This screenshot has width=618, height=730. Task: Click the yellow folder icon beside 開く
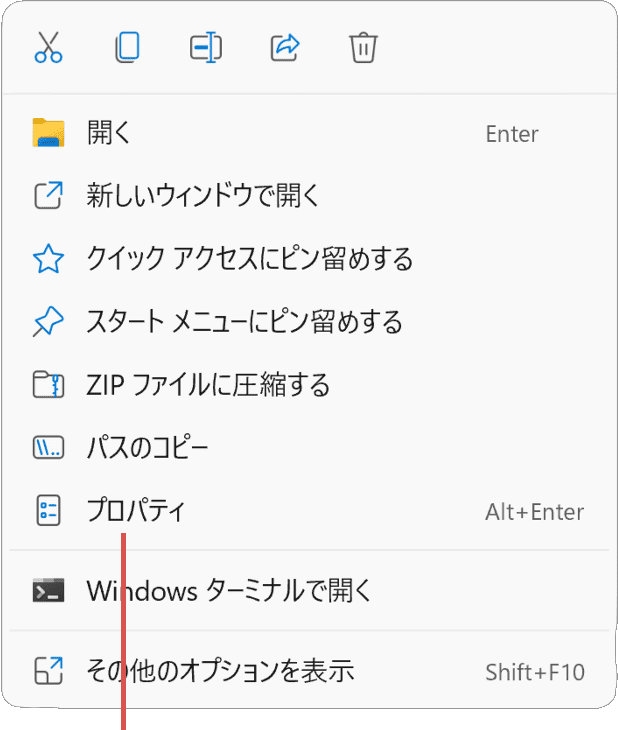click(x=48, y=133)
